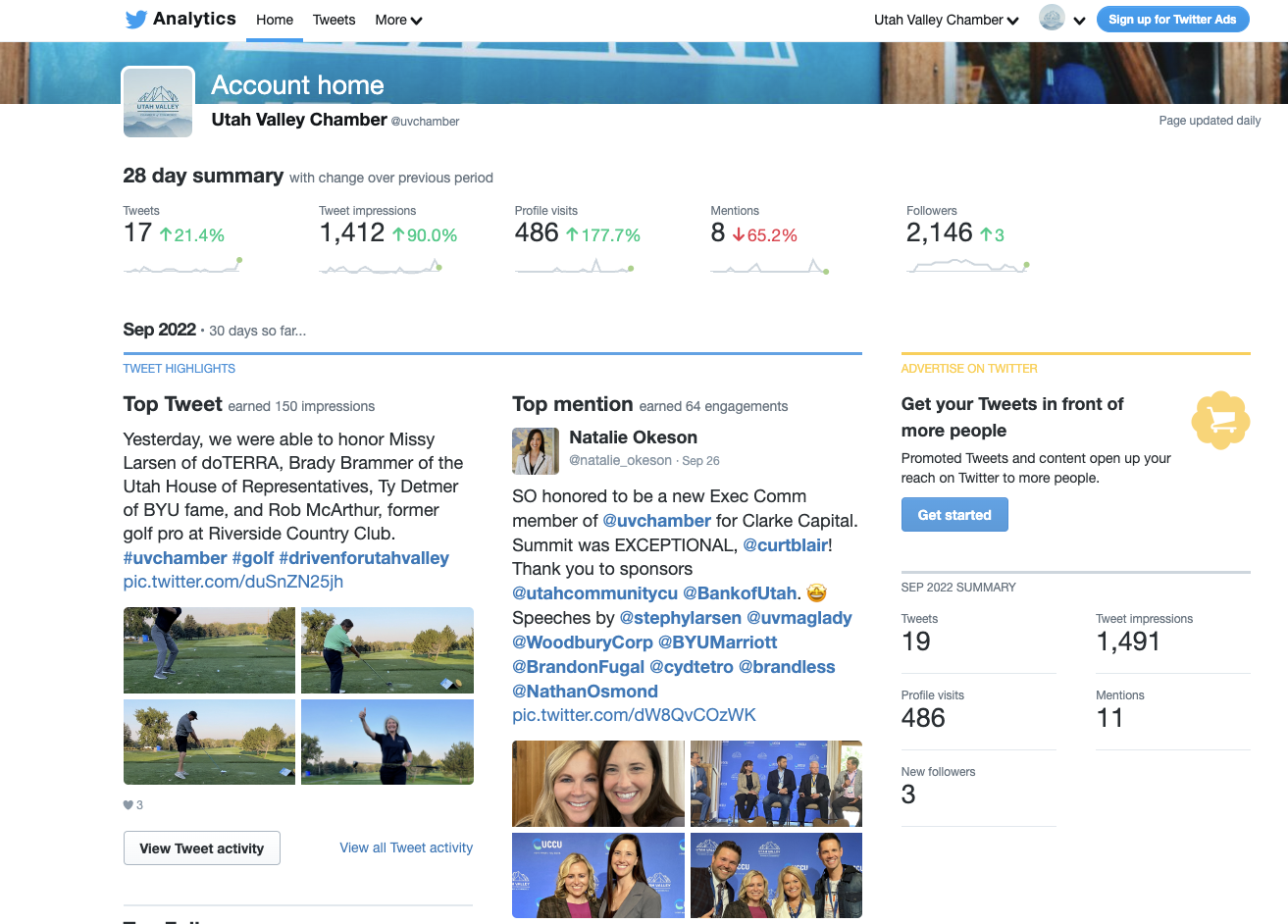1288x924 pixels.
Task: Click the Sep 2022 Tweet impressions value 1,491
Action: click(x=1128, y=642)
